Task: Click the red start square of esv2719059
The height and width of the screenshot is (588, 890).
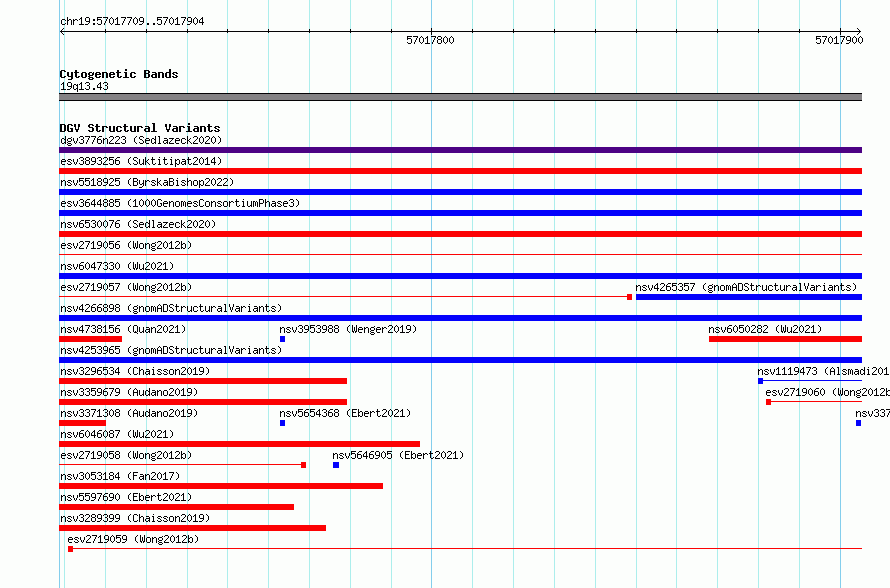Action: (x=70, y=549)
